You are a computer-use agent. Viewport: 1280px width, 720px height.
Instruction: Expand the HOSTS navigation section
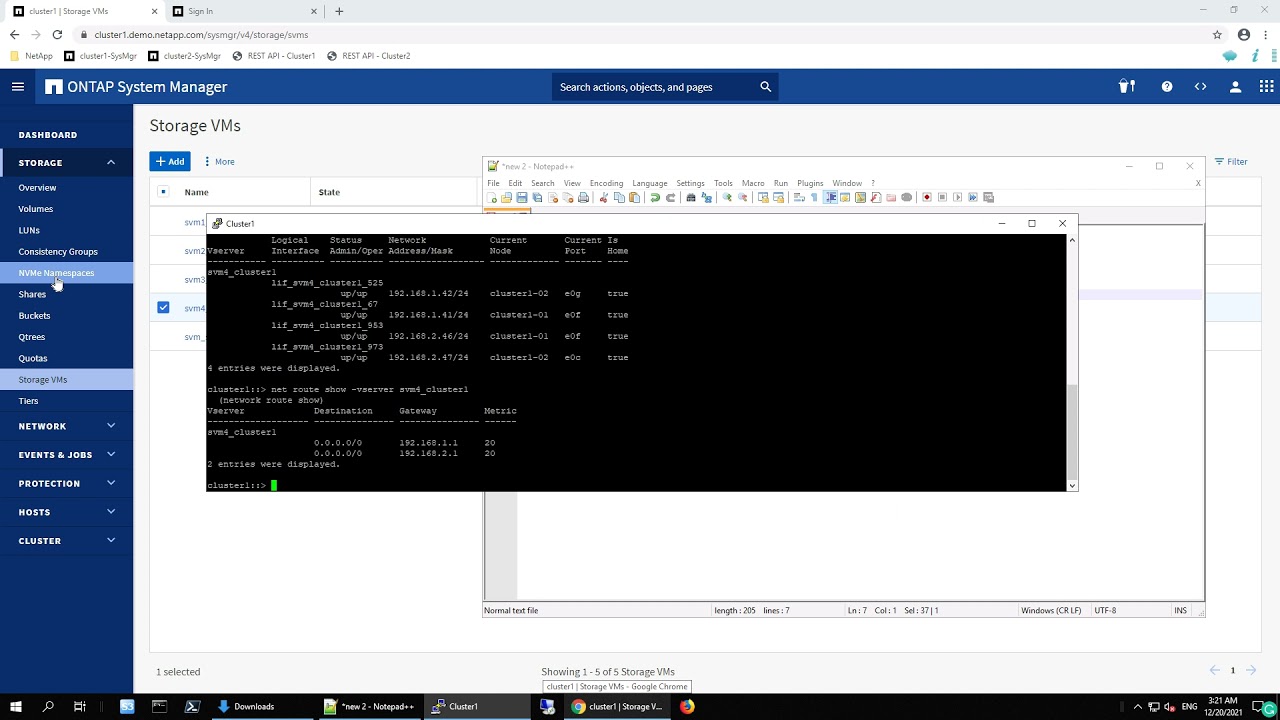point(111,512)
